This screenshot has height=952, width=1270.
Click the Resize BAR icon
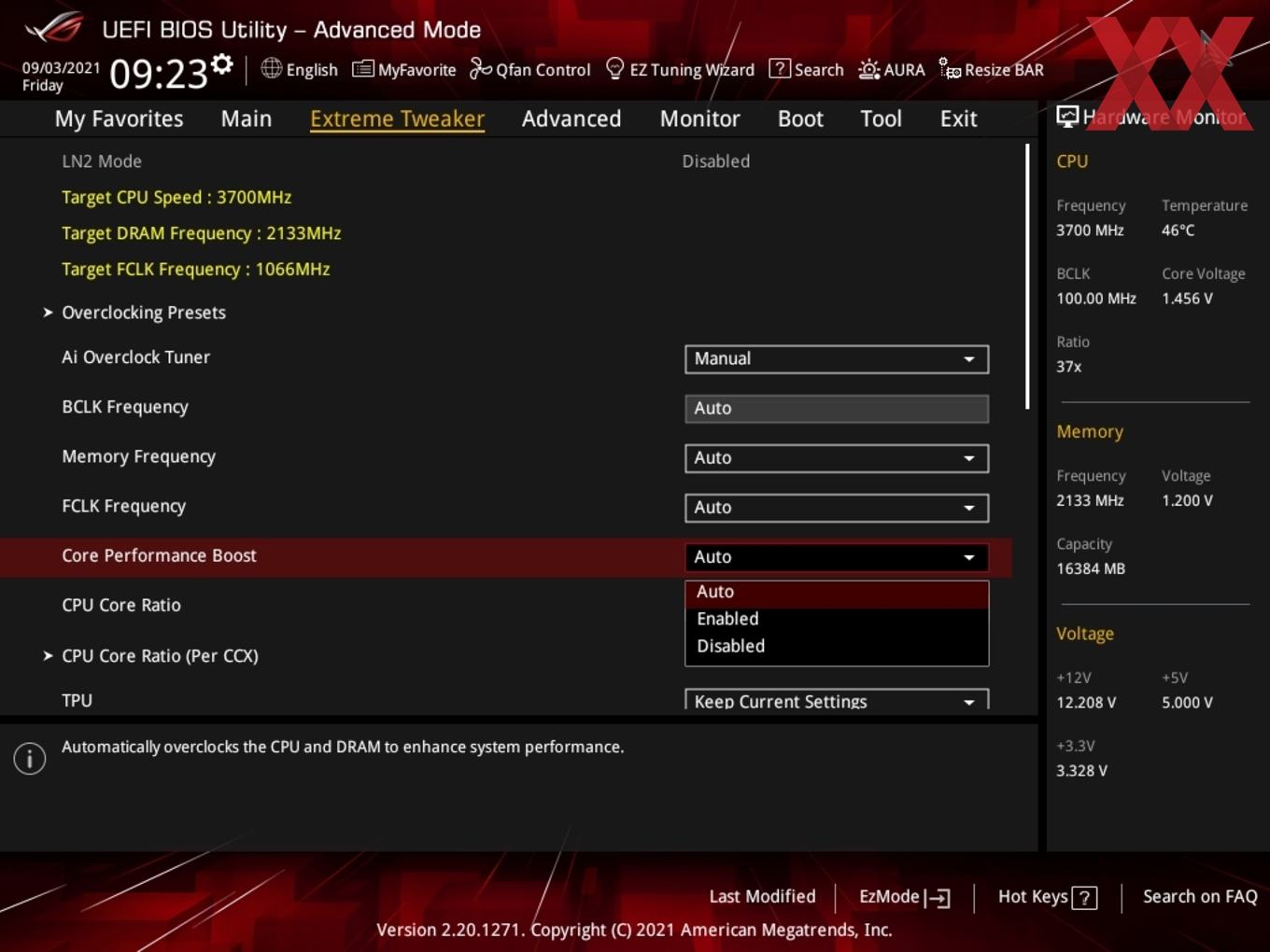(949, 69)
